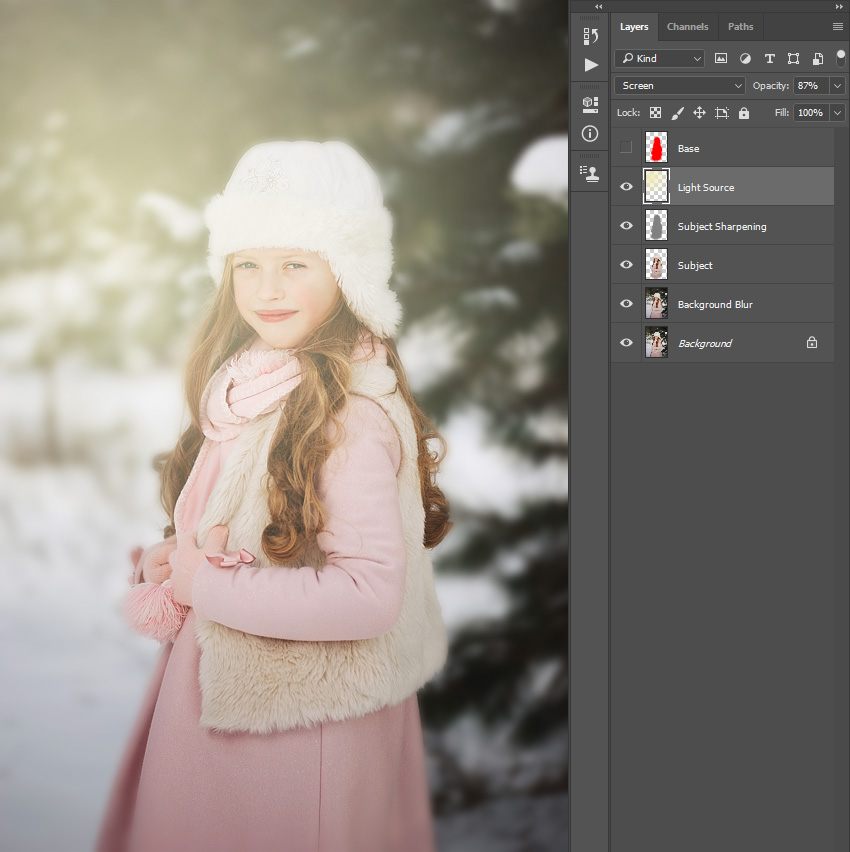Click the lock all padlock icon
This screenshot has width=850, height=852.
click(744, 112)
